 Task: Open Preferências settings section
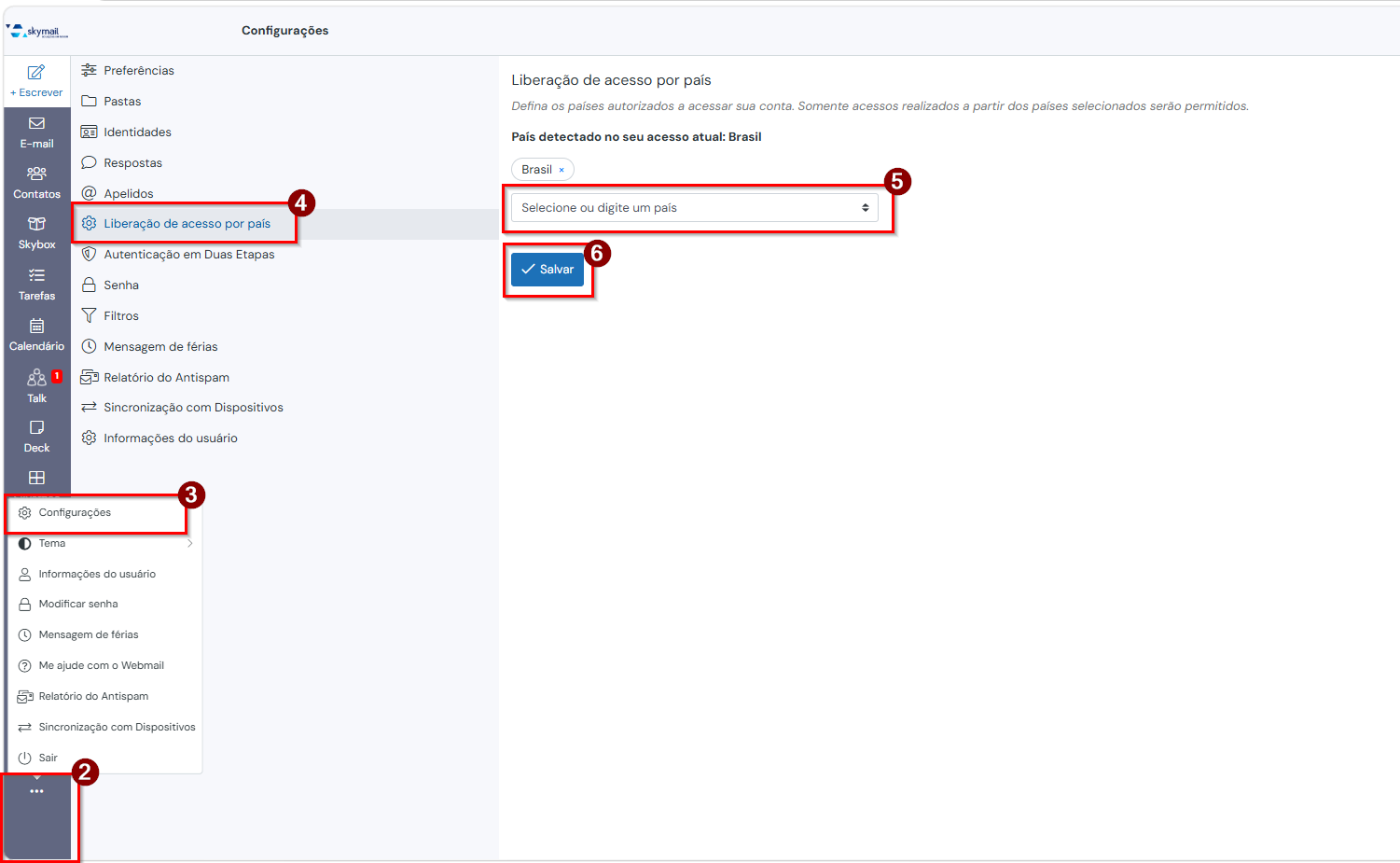[x=285, y=71]
